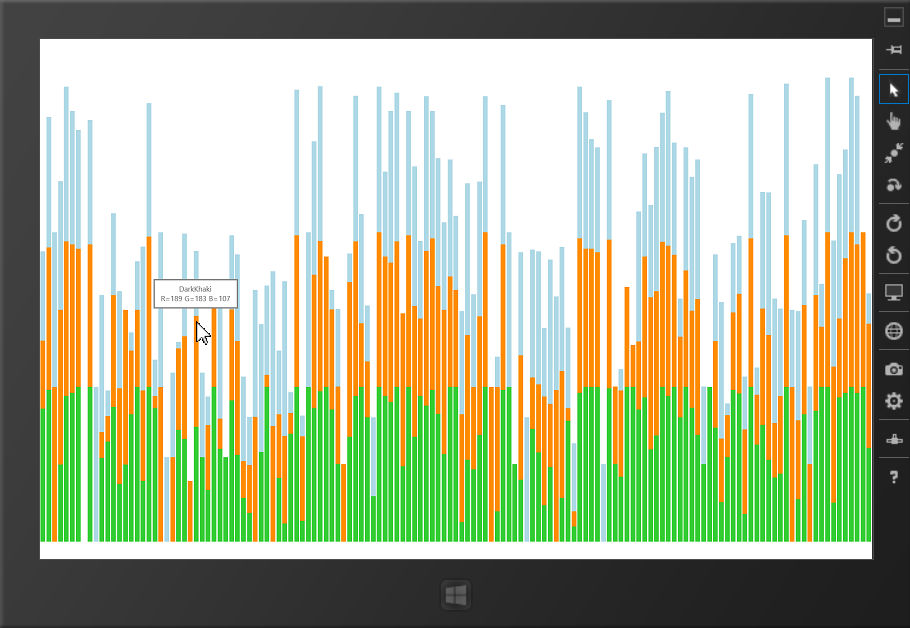Enable pinch/zoom touch mode
Viewport: 910px width, 628px height.
click(894, 153)
